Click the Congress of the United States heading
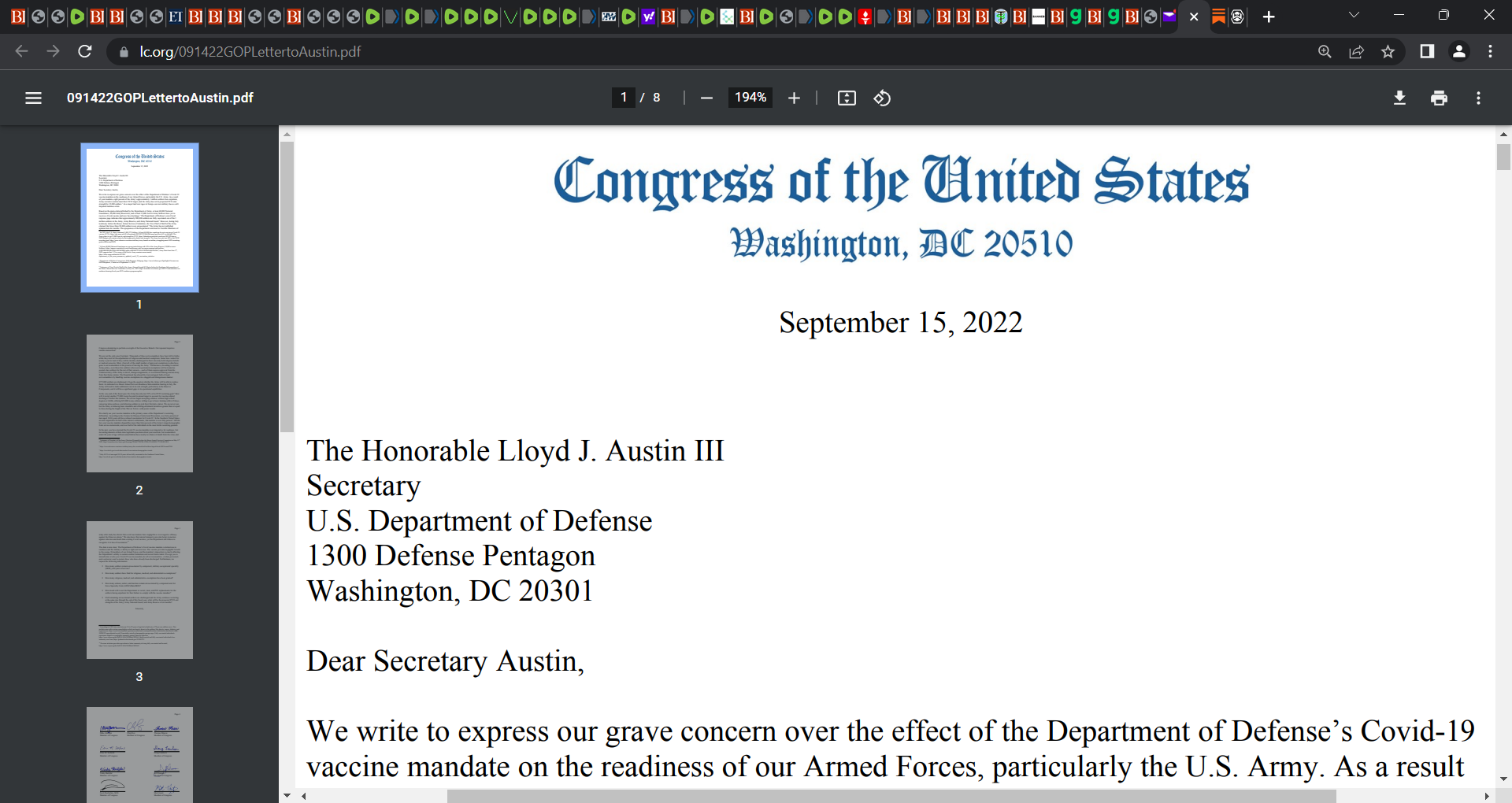Image resolution: width=1512 pixels, height=803 pixels. pyautogui.click(x=901, y=182)
